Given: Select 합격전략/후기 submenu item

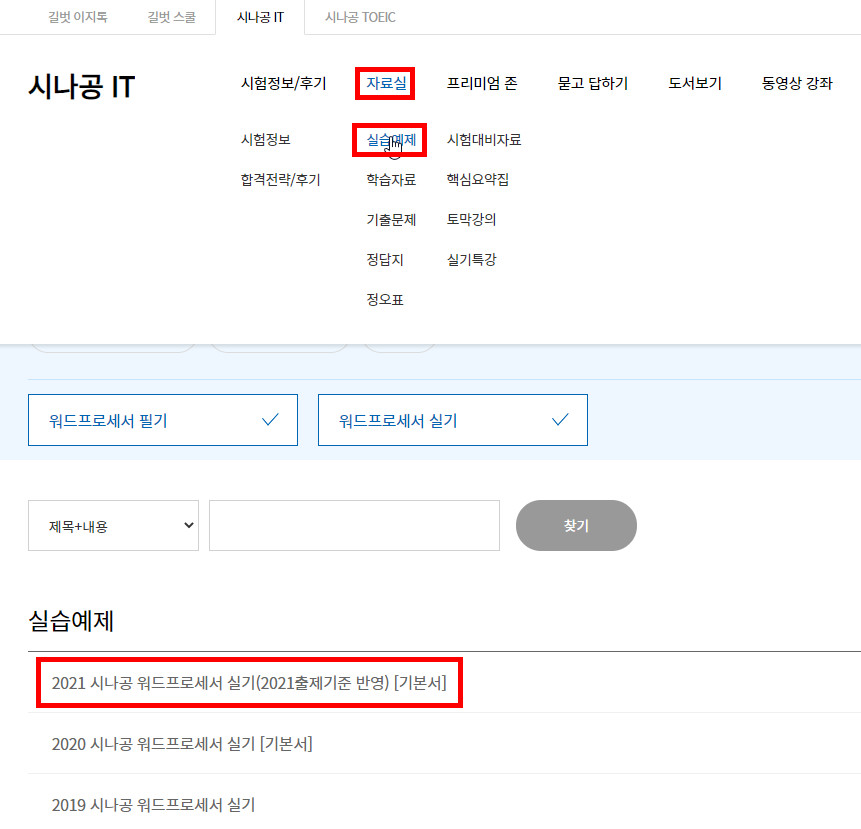Looking at the screenshot, I should 280,180.
